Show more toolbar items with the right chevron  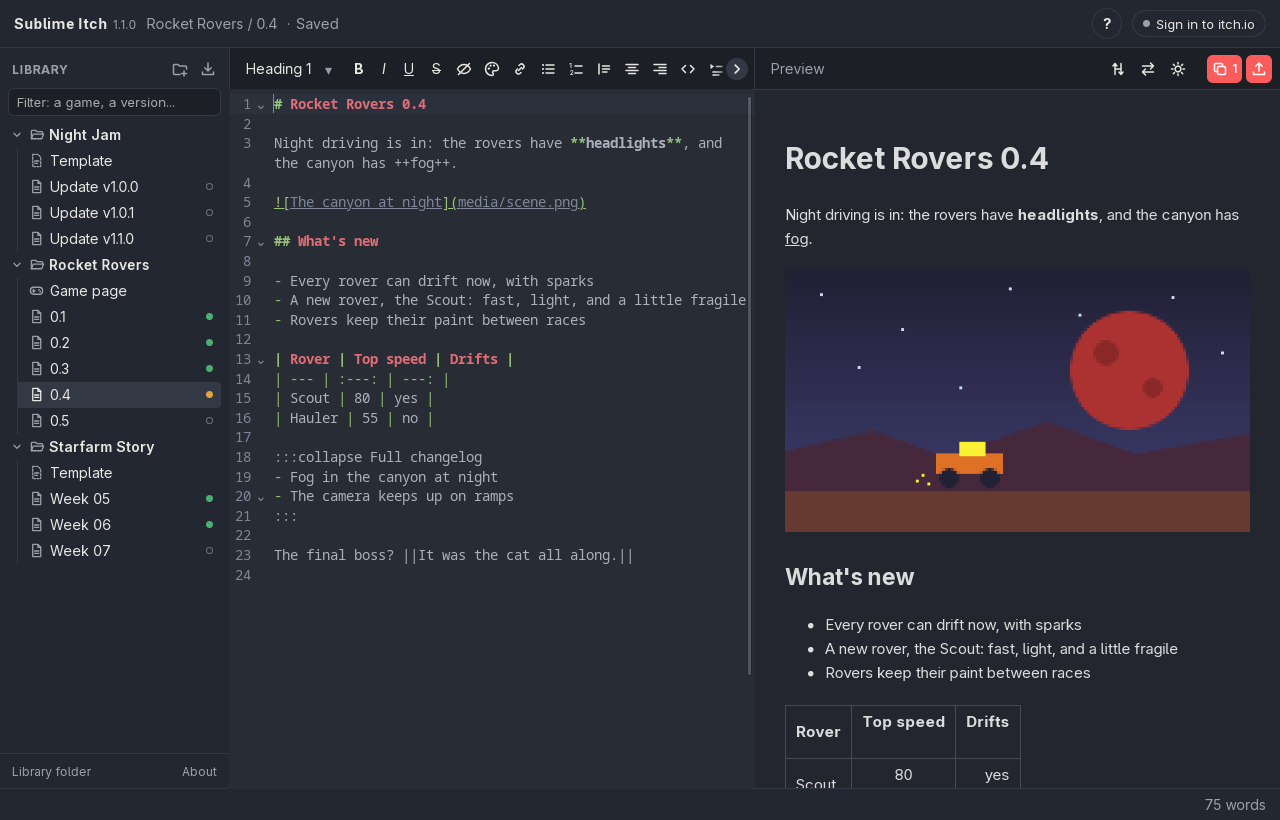[x=737, y=69]
